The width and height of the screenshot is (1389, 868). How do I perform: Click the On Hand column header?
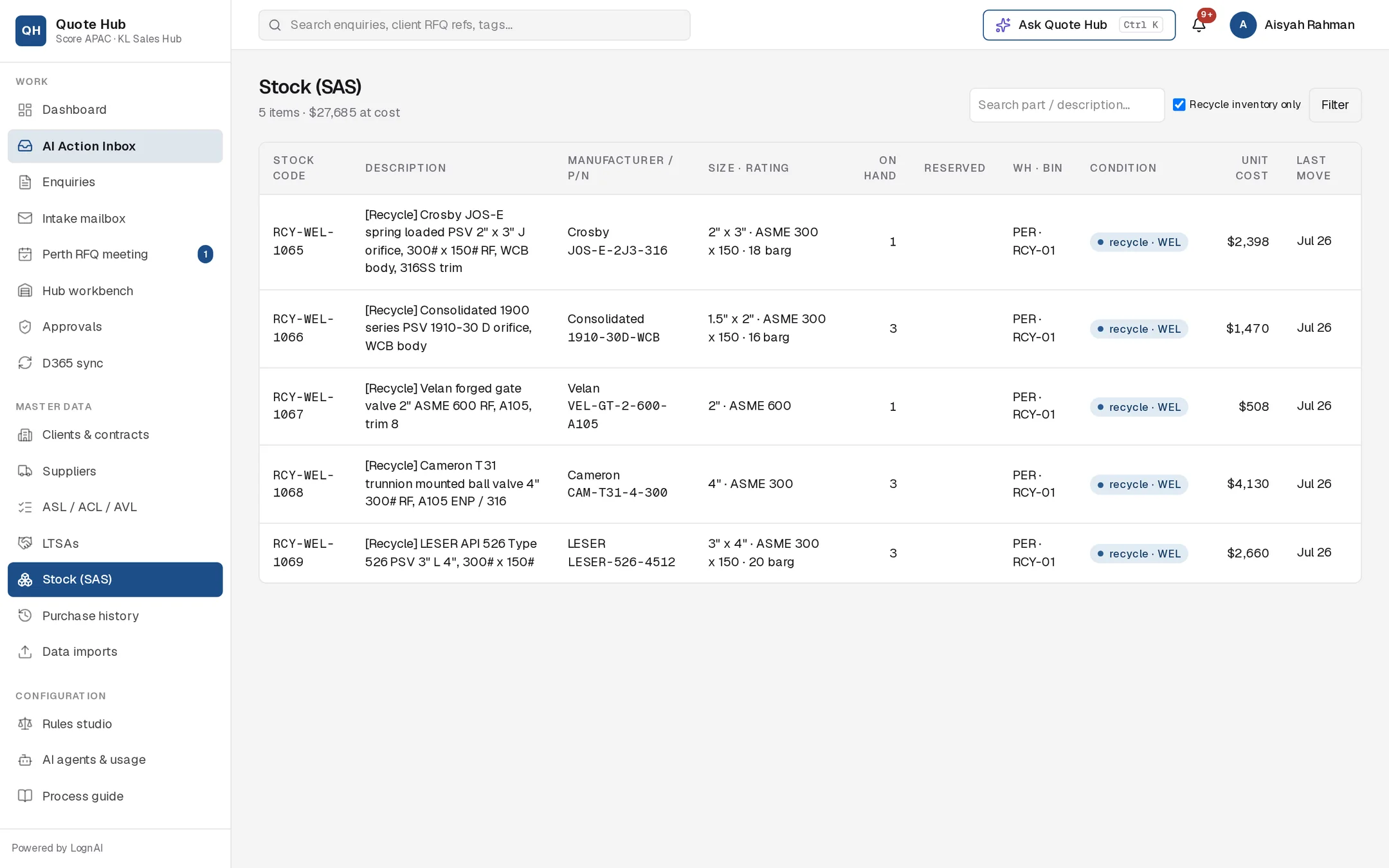880,168
